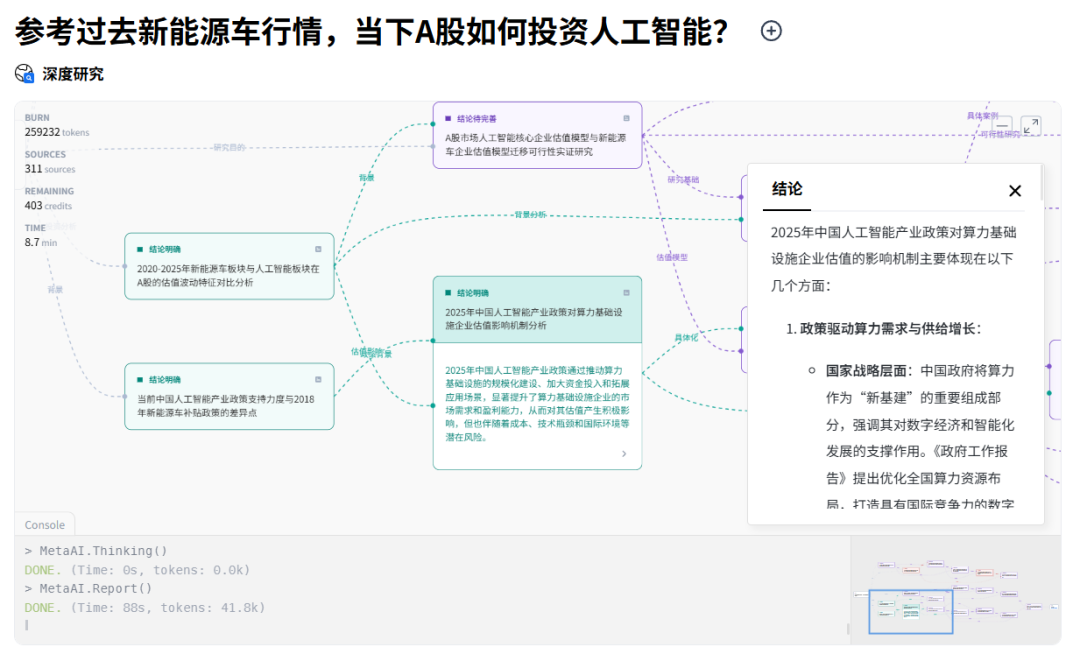1080x654 pixels.
Task: Click the 研究目的 edge label
Action: pos(229,147)
